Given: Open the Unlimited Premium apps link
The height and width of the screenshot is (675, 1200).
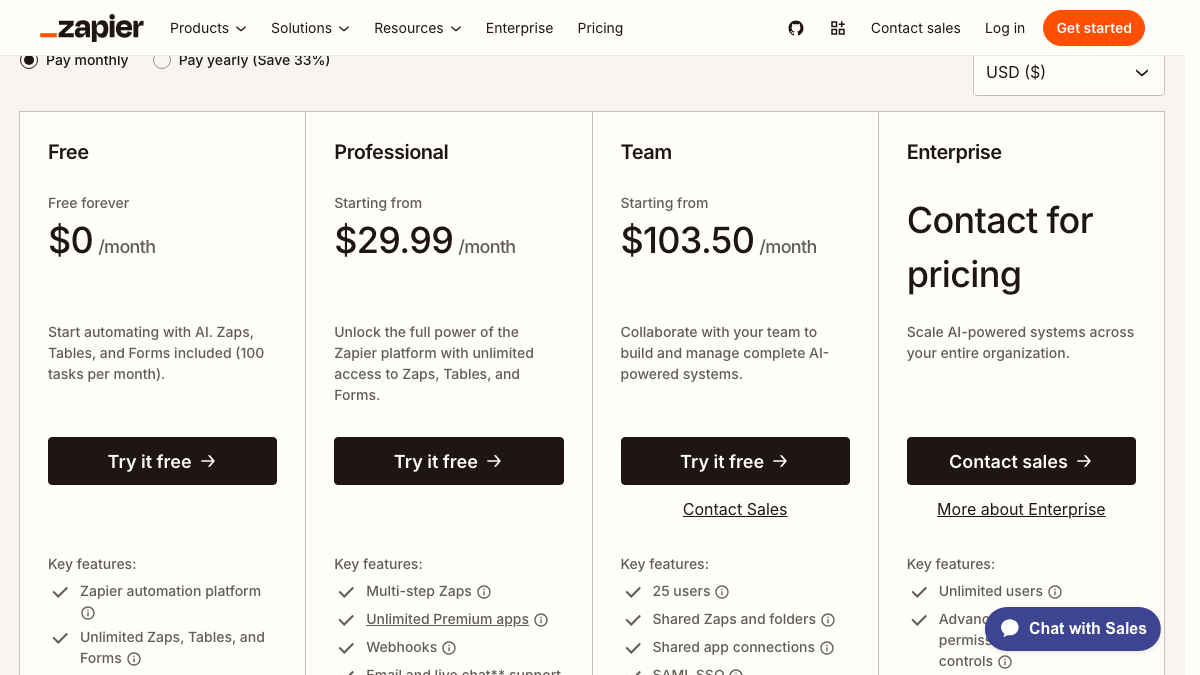Looking at the screenshot, I should (x=447, y=620).
